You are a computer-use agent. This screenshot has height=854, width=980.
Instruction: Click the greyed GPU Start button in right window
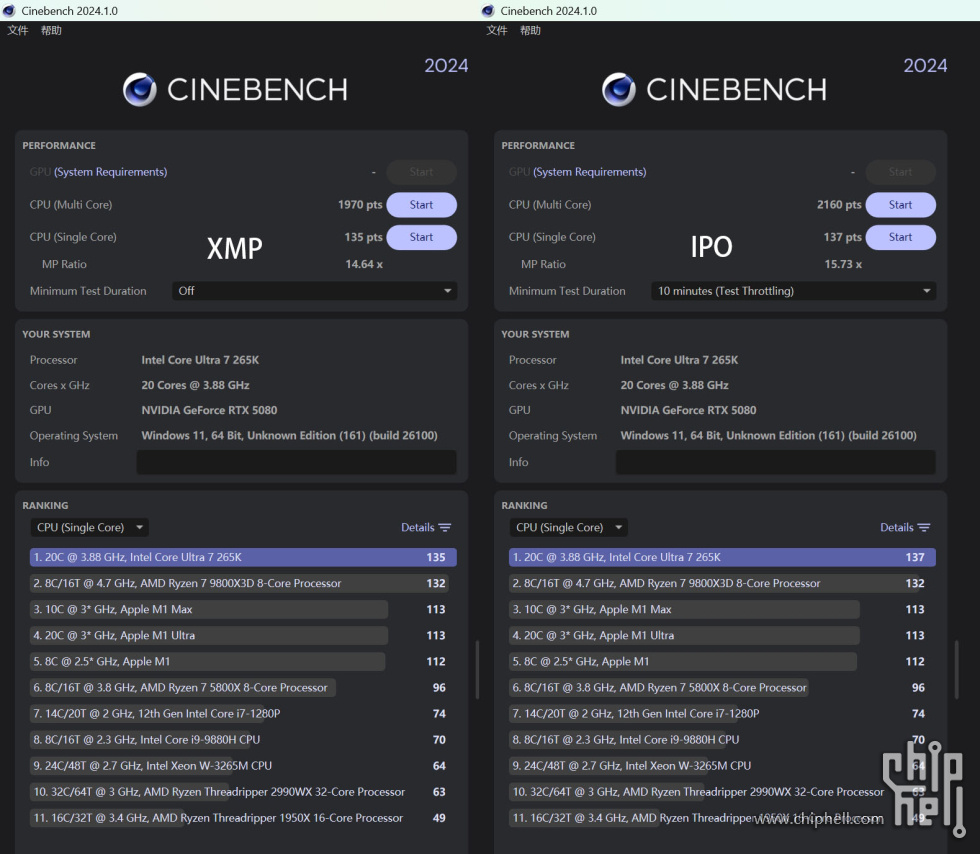pyautogui.click(x=901, y=172)
